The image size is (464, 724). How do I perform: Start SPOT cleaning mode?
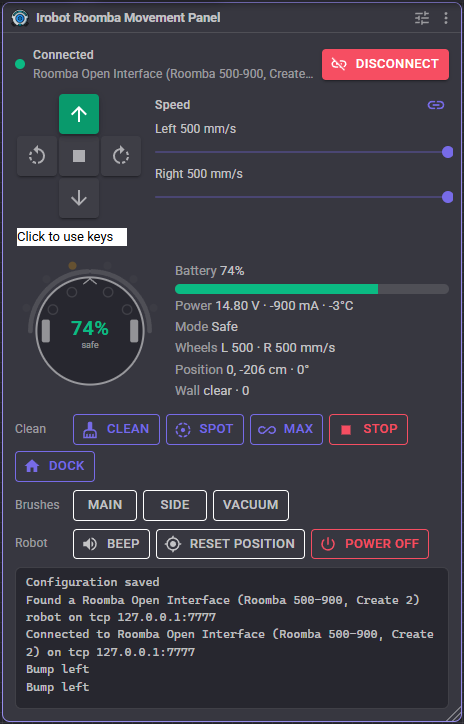205,429
